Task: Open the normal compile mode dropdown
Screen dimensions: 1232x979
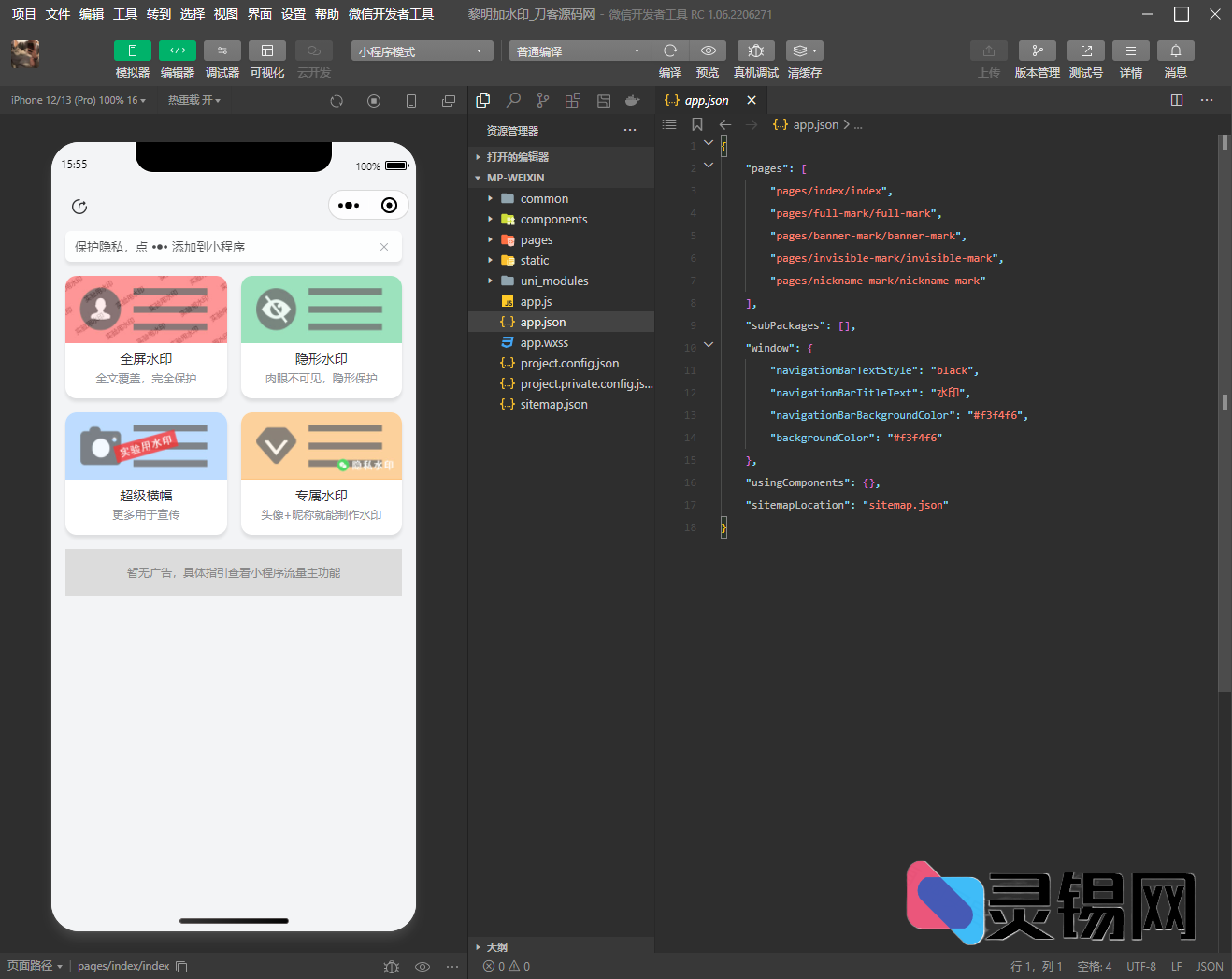Action: (x=579, y=51)
